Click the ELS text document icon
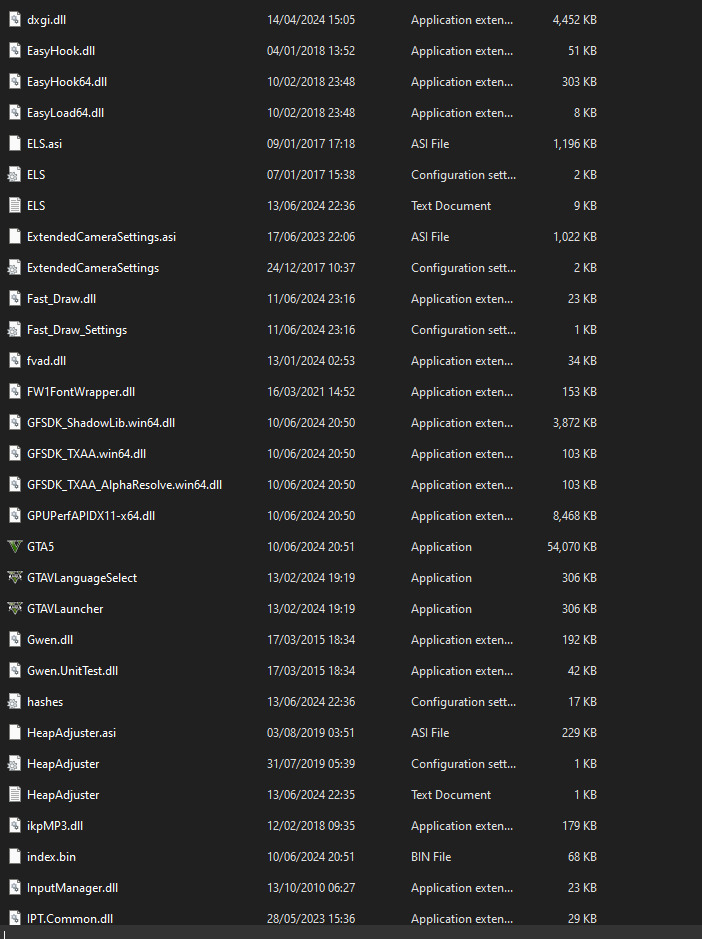Image resolution: width=702 pixels, height=939 pixels. click(14, 206)
